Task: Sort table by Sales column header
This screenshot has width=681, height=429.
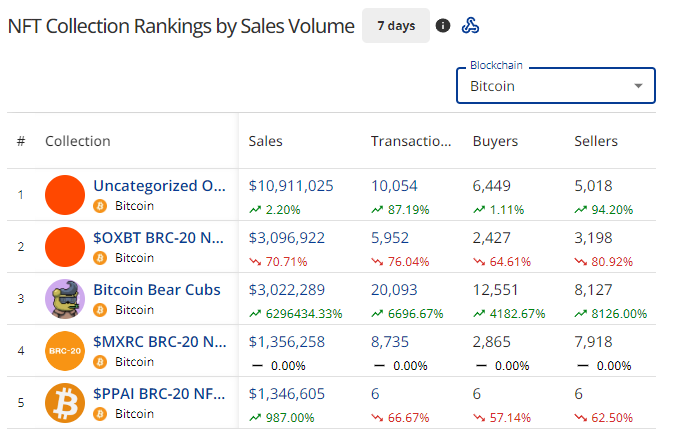Action: (266, 141)
